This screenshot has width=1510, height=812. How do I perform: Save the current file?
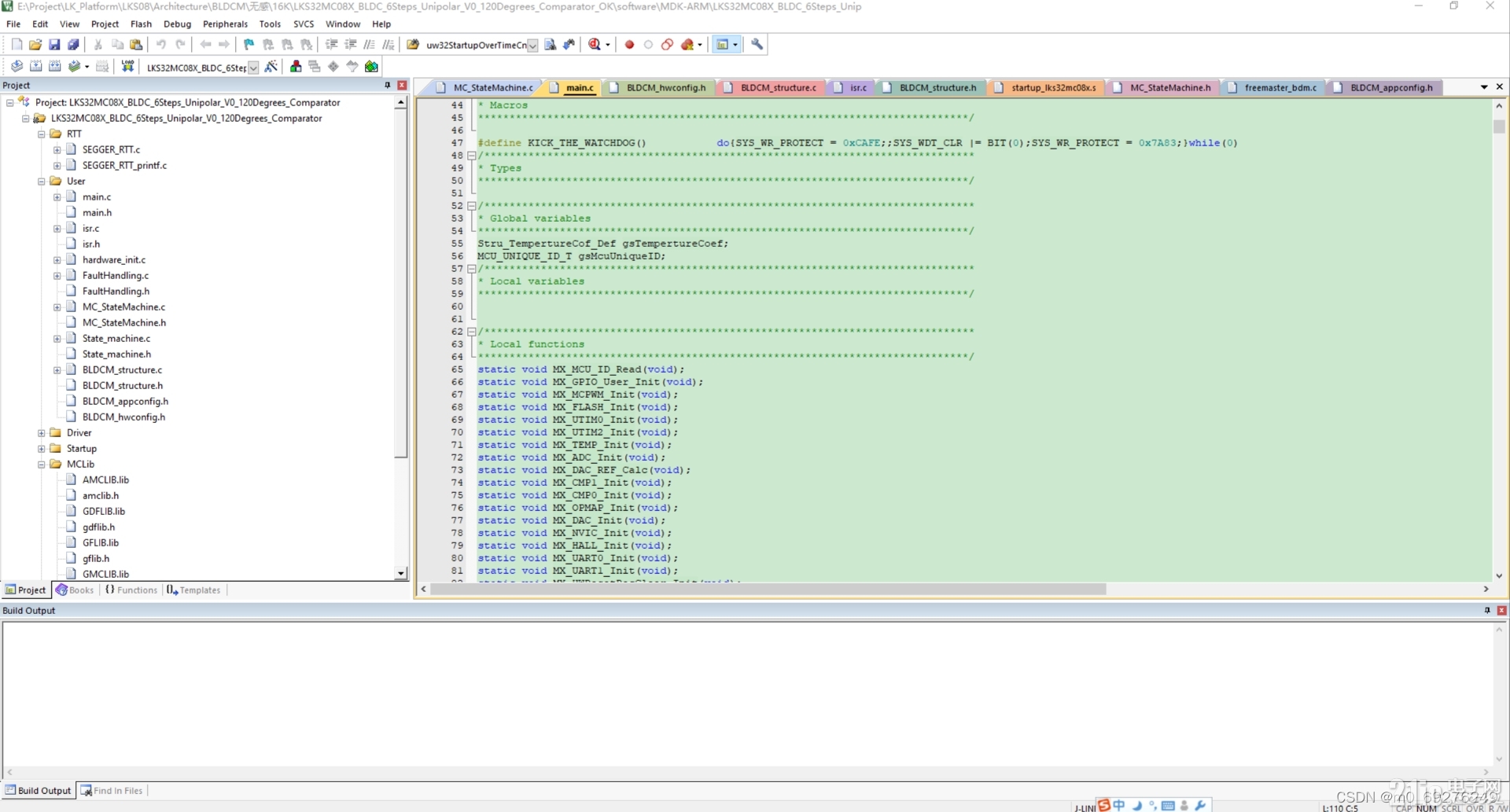tap(54, 45)
